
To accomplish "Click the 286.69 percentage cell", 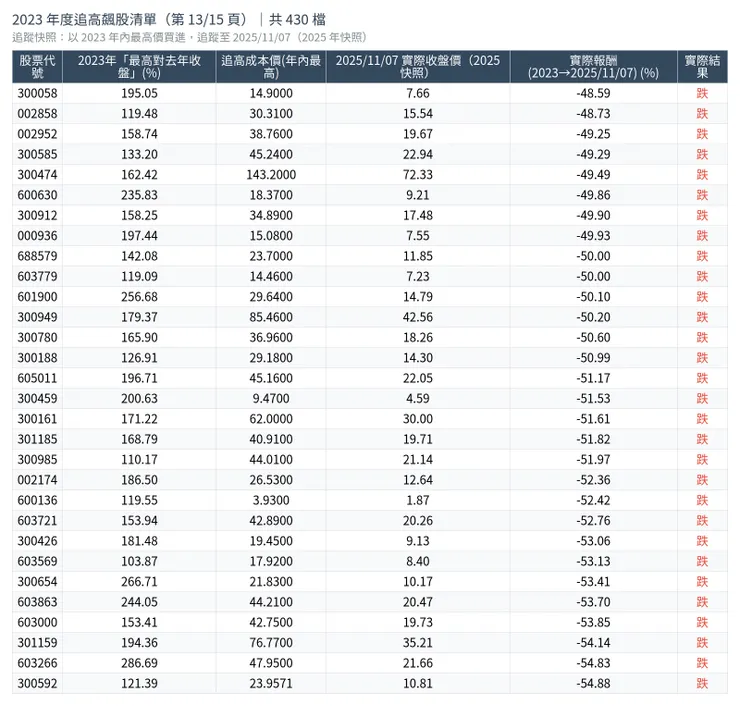I will tap(139, 663).
